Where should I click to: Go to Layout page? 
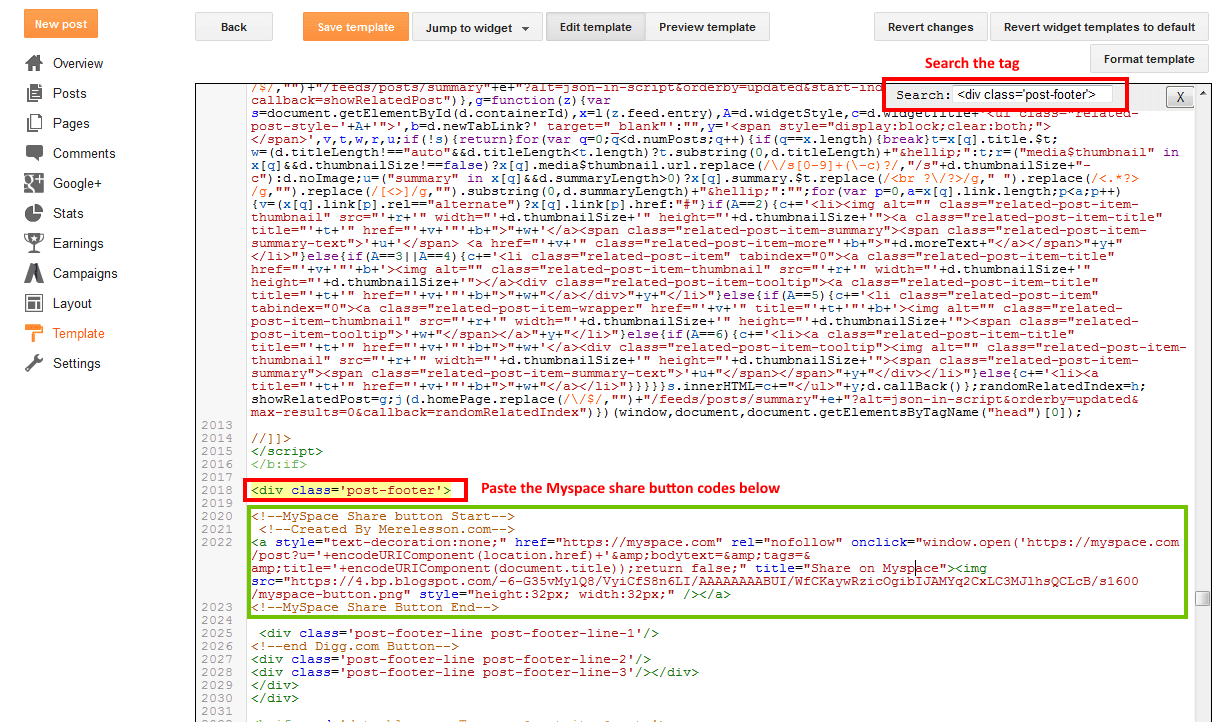72,303
